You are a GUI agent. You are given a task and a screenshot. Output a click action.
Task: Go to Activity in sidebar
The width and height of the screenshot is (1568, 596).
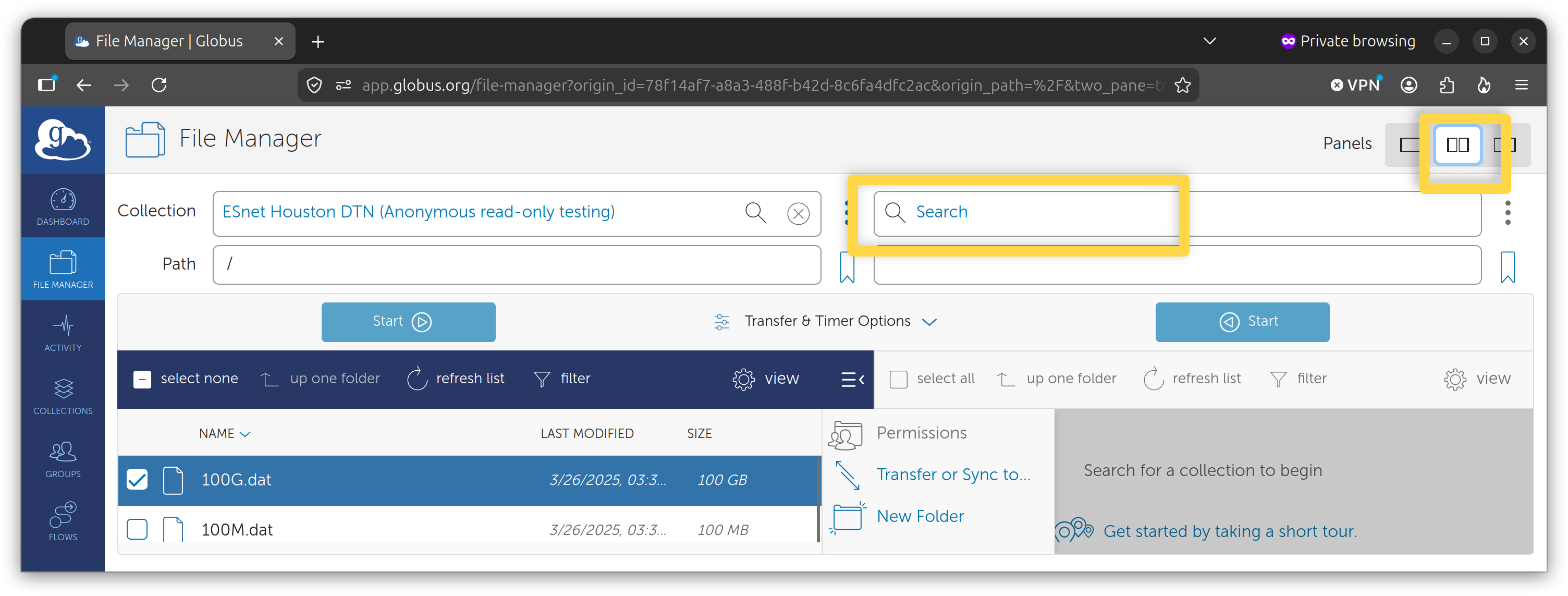tap(63, 333)
